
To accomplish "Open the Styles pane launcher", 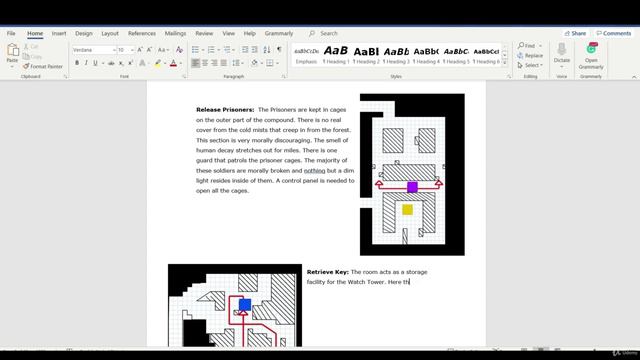I will point(509,76).
